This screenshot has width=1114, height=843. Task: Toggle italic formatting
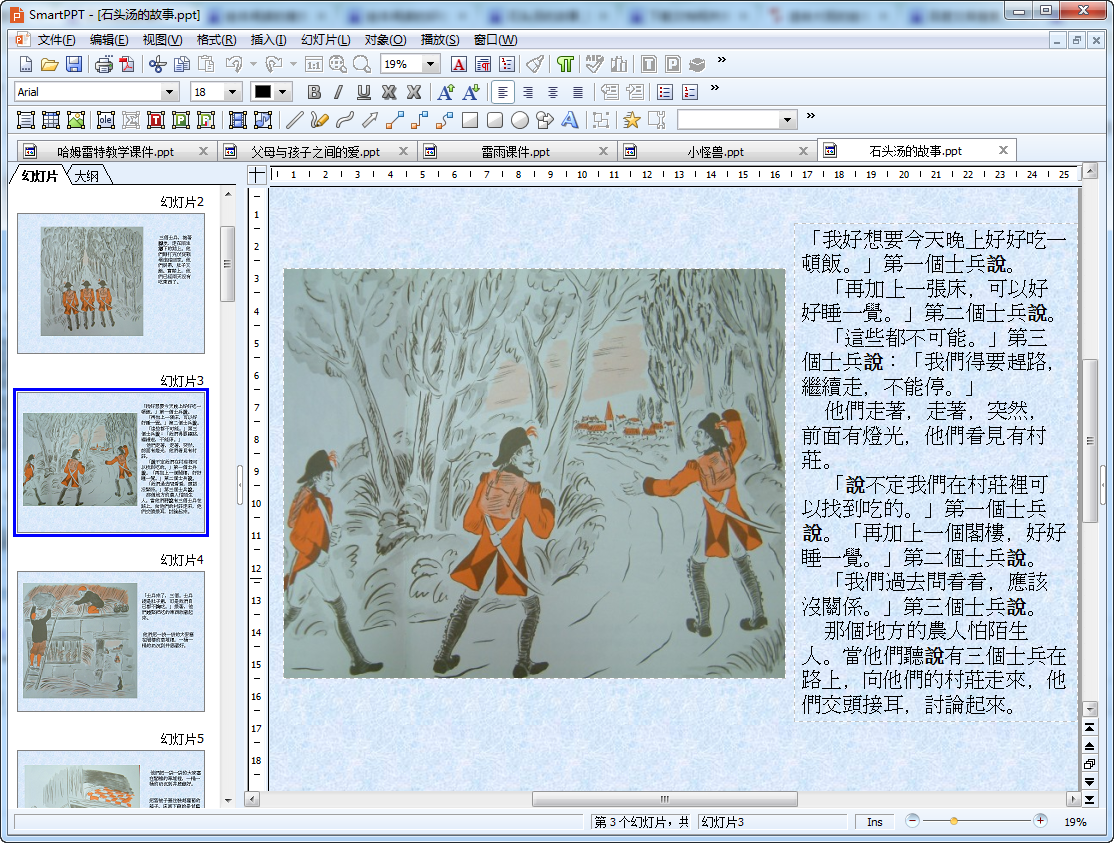tap(339, 92)
